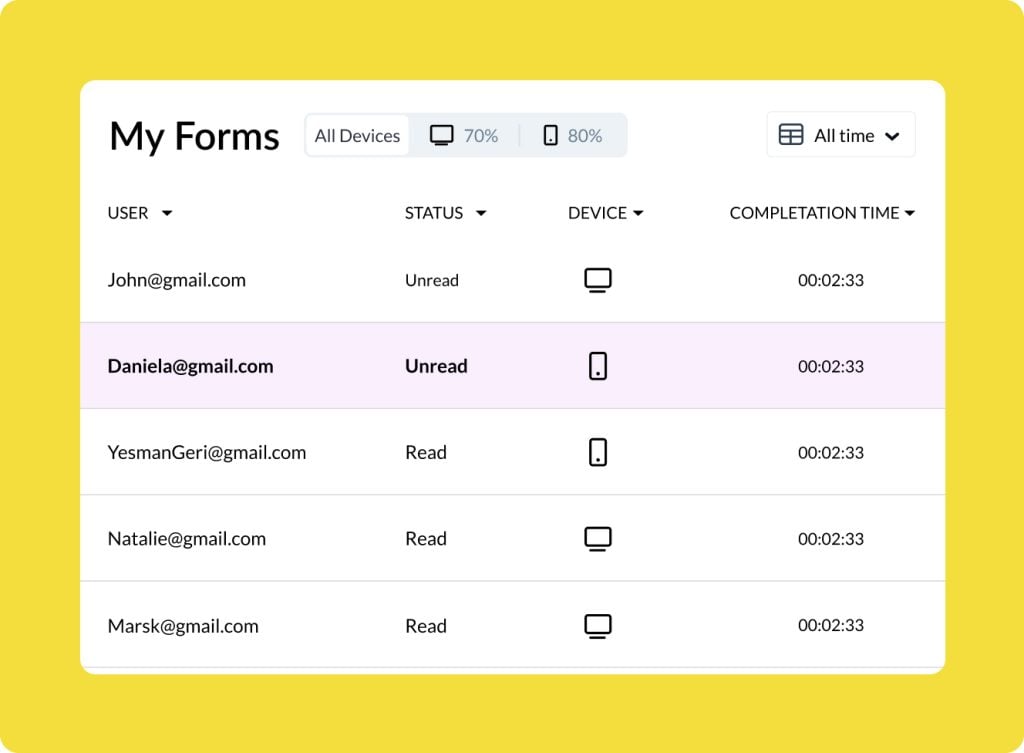The height and width of the screenshot is (753, 1024).
Task: Click the Marsk@gmail.com email link
Action: pos(183,625)
